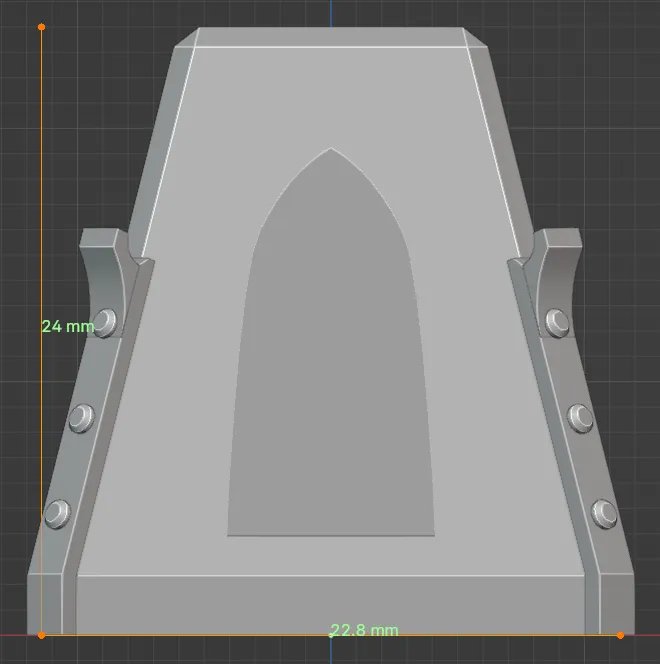Select the middle rivet on right rail
The image size is (660, 664).
click(x=580, y=415)
